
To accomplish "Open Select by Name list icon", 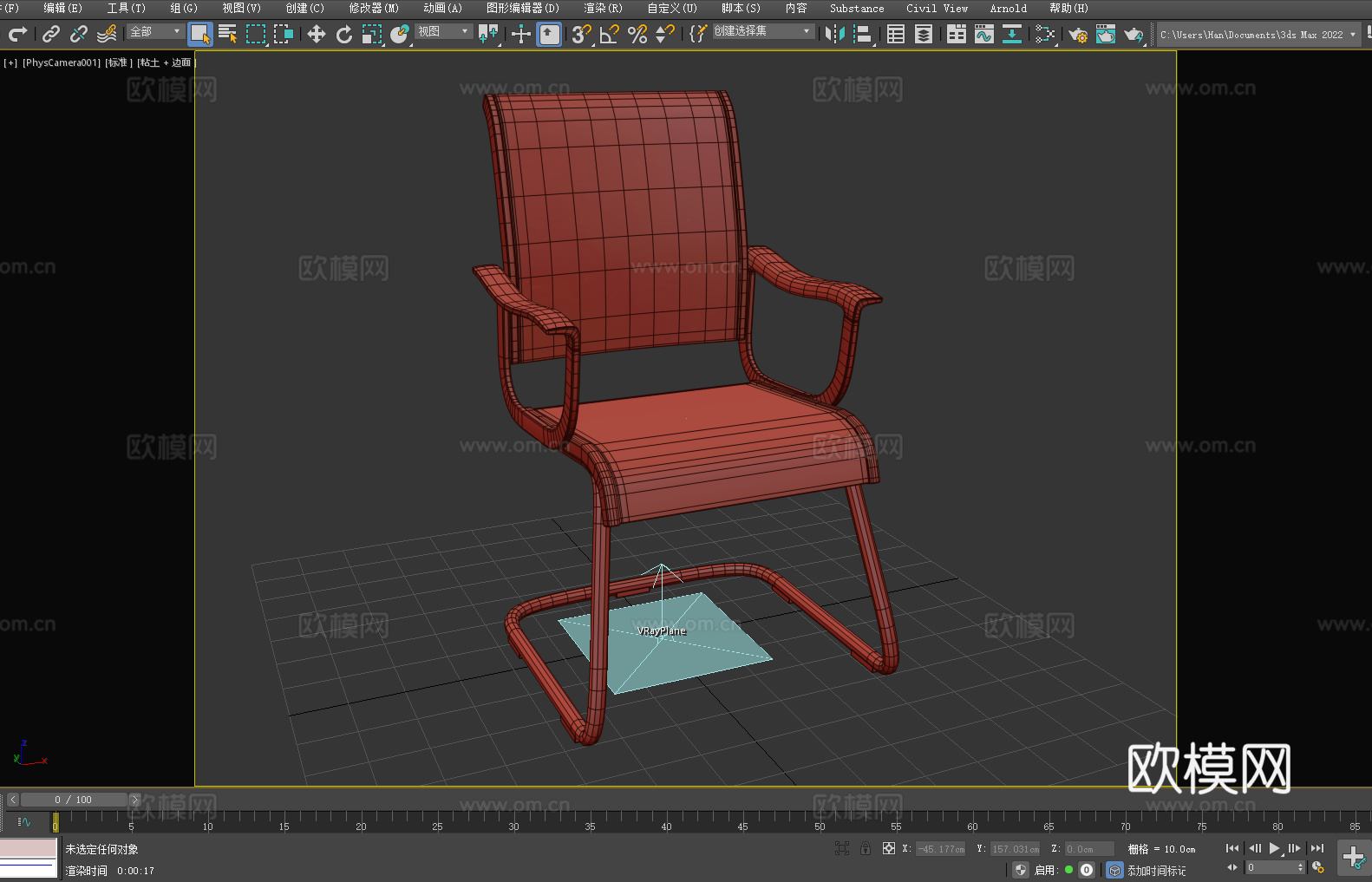I will pos(228,34).
